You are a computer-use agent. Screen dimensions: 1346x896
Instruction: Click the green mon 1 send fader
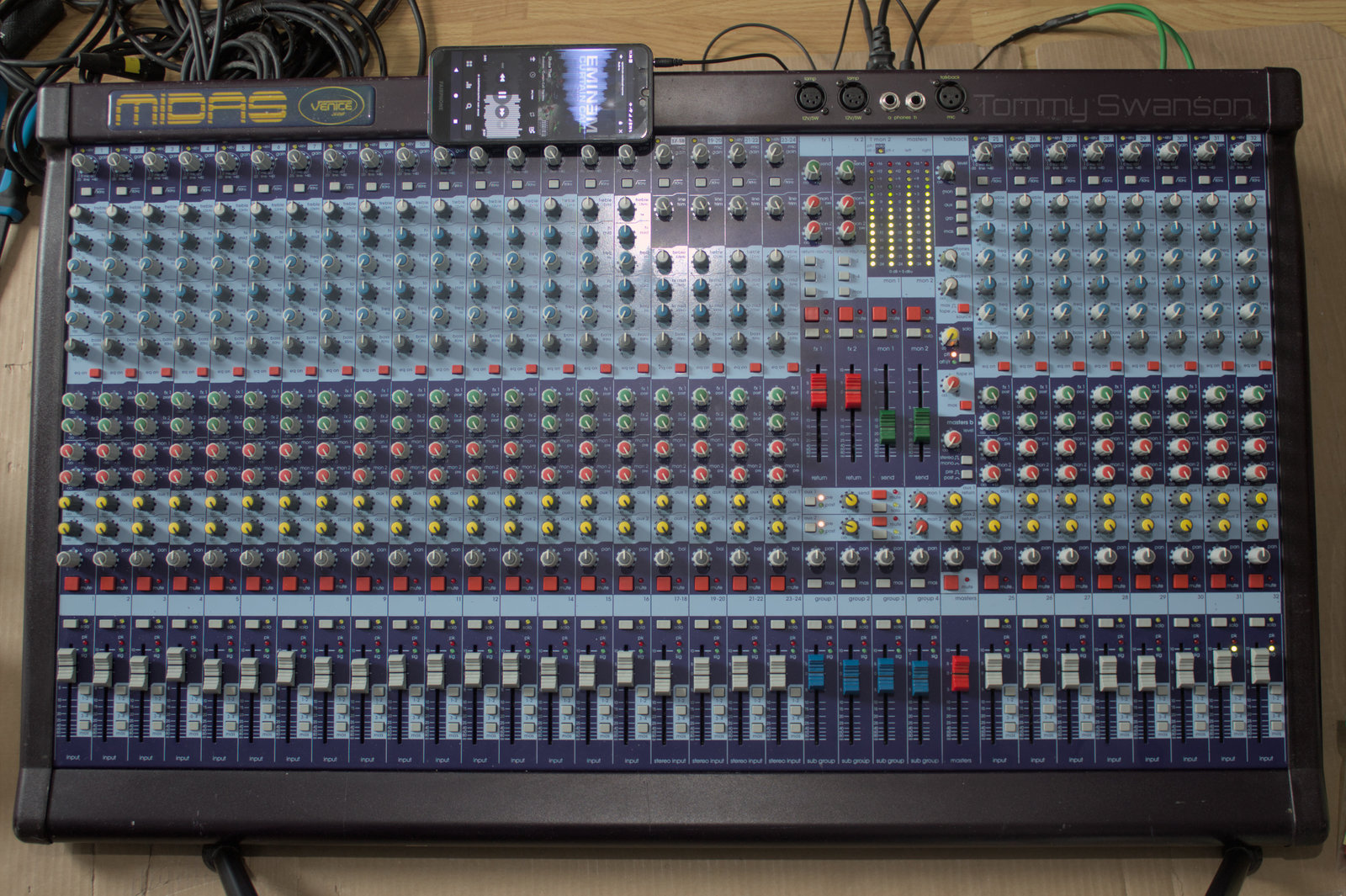887,426
